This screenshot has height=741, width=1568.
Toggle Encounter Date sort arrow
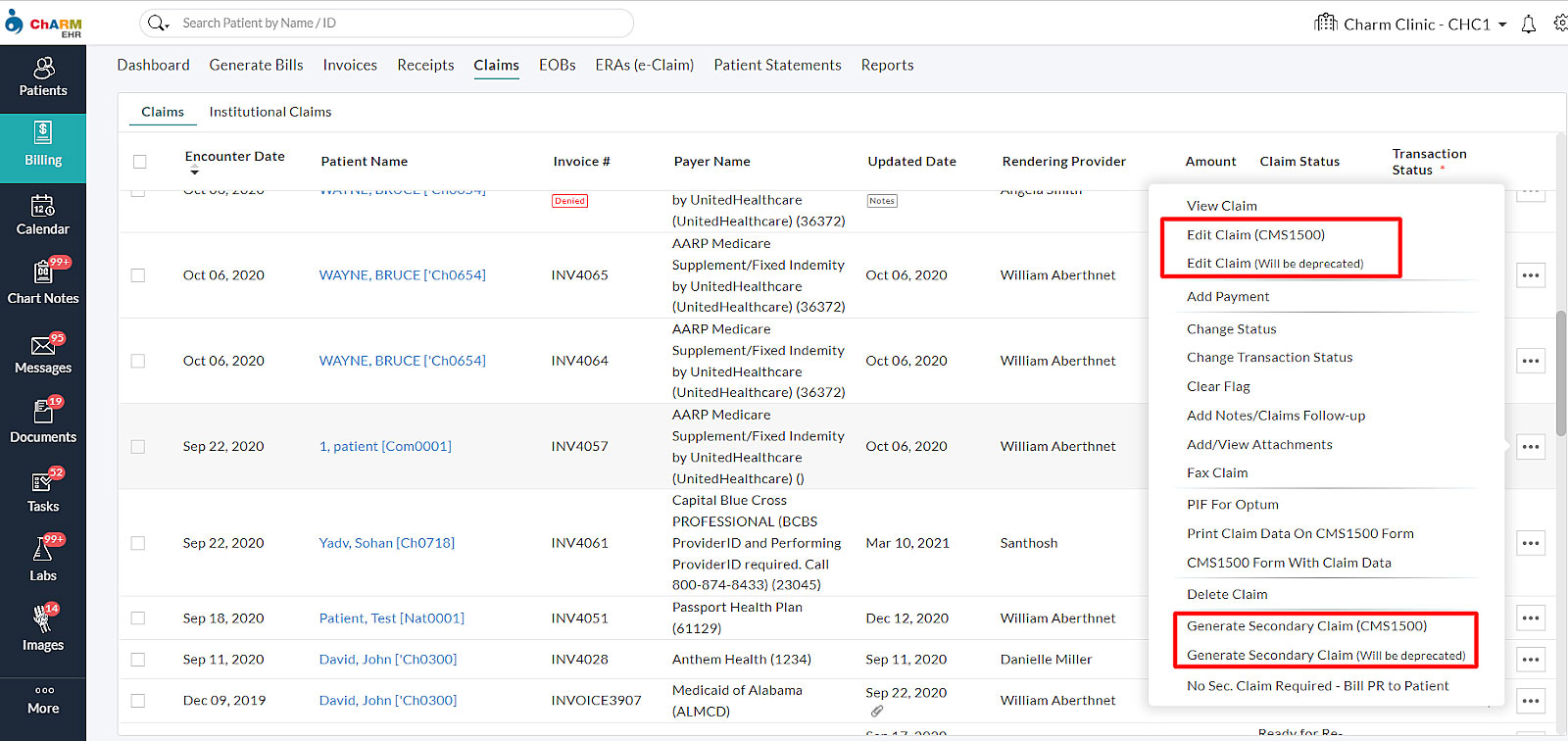point(194,173)
